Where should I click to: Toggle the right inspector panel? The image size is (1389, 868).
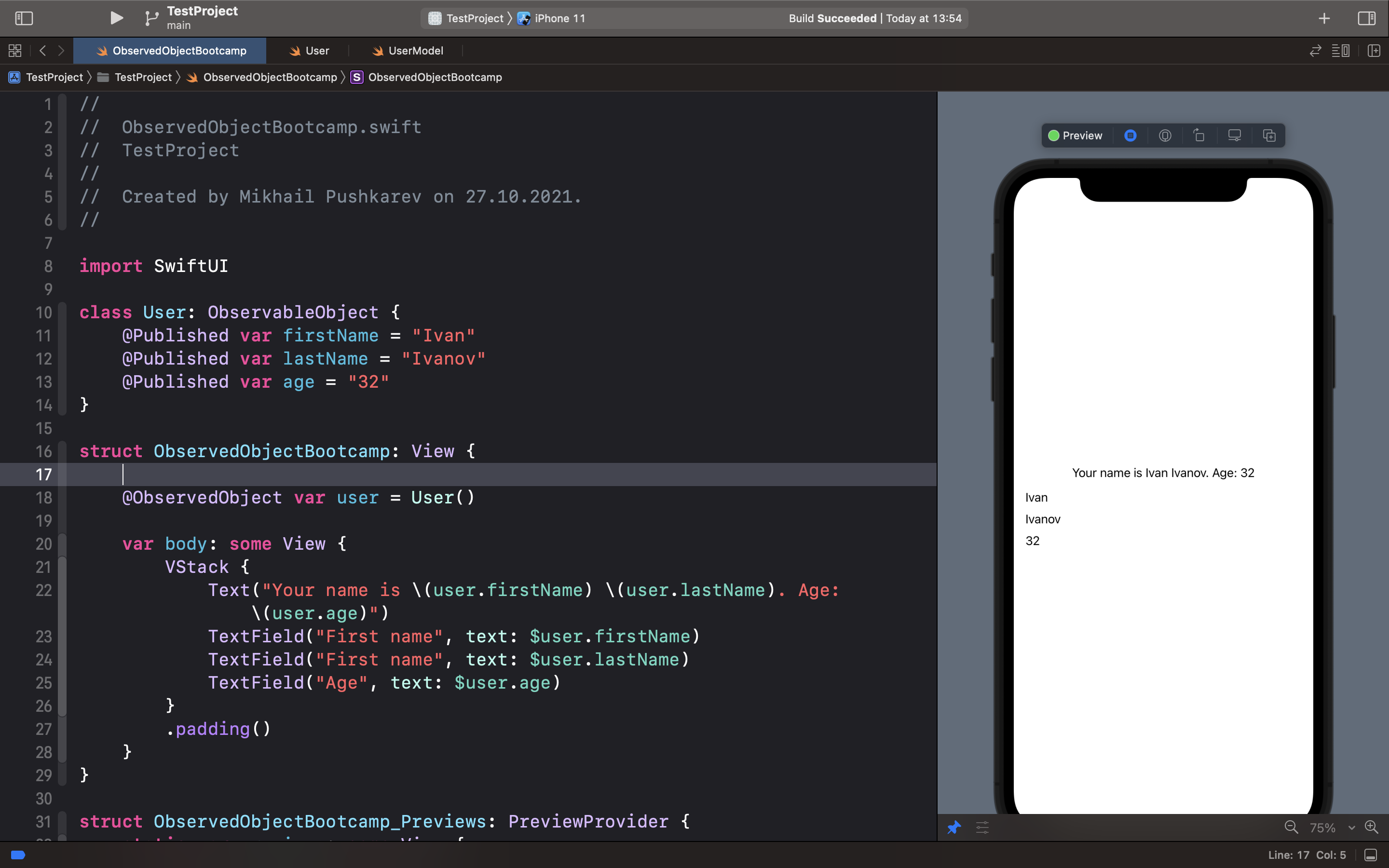(x=1366, y=18)
